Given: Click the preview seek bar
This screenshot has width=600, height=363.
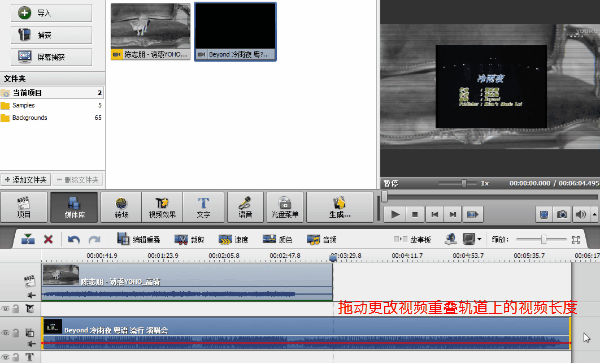Looking at the screenshot, I should [490, 197].
